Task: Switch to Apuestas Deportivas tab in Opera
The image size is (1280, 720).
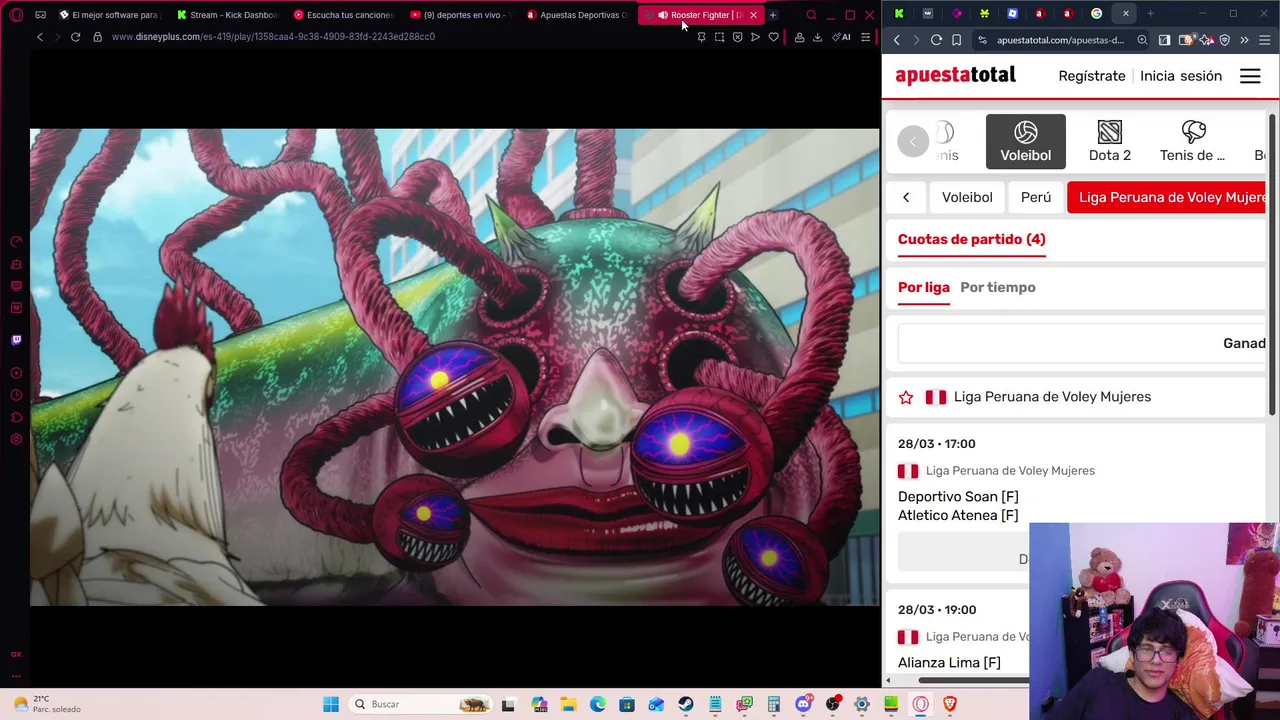Action: [x=577, y=15]
